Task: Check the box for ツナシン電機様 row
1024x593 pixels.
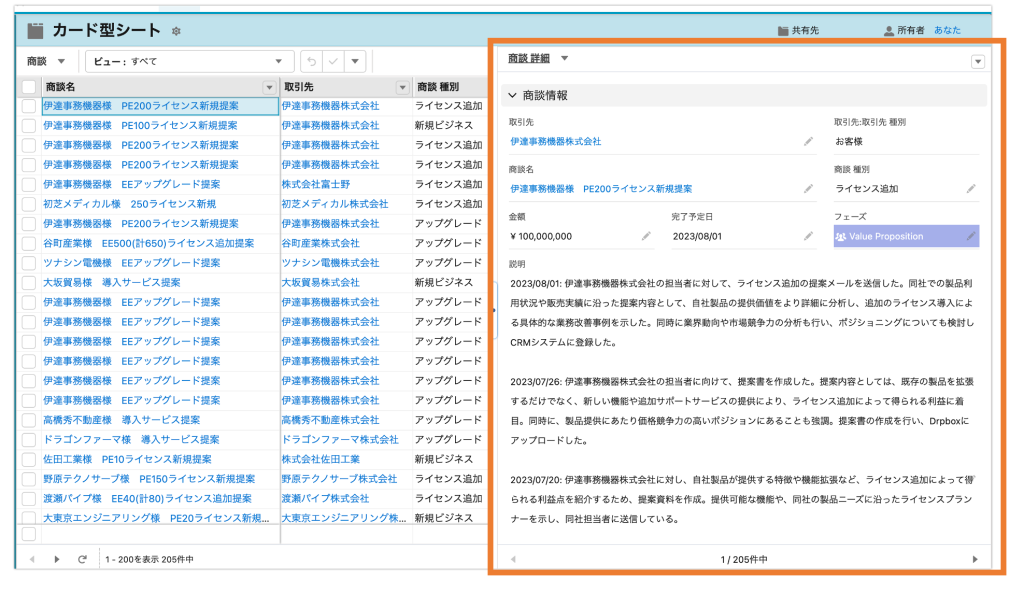Action: (29, 263)
